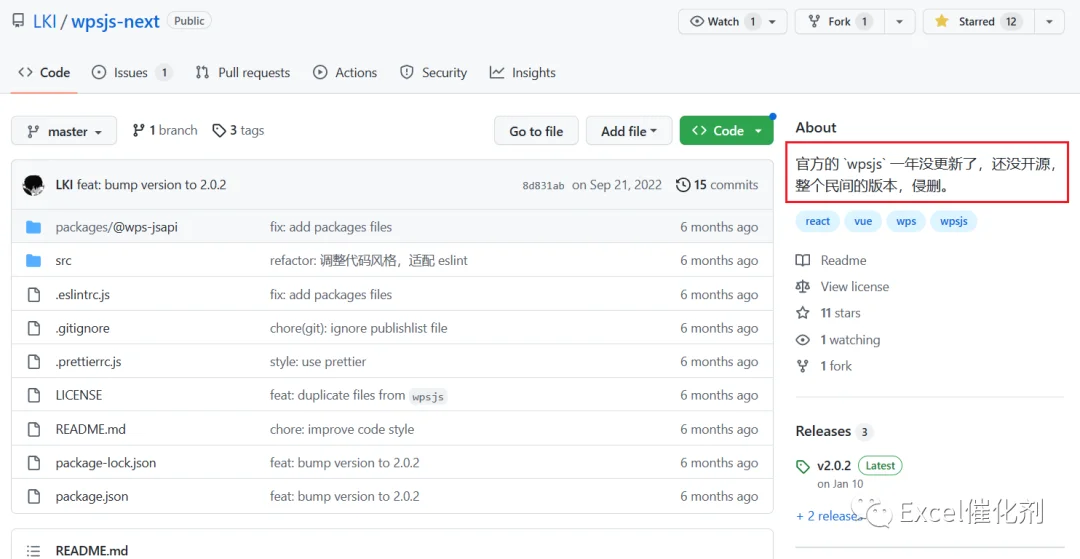Open the latest commit 'feat: bump version to 2.0.2'
Viewport: 1080px width, 559px height.
tap(152, 184)
